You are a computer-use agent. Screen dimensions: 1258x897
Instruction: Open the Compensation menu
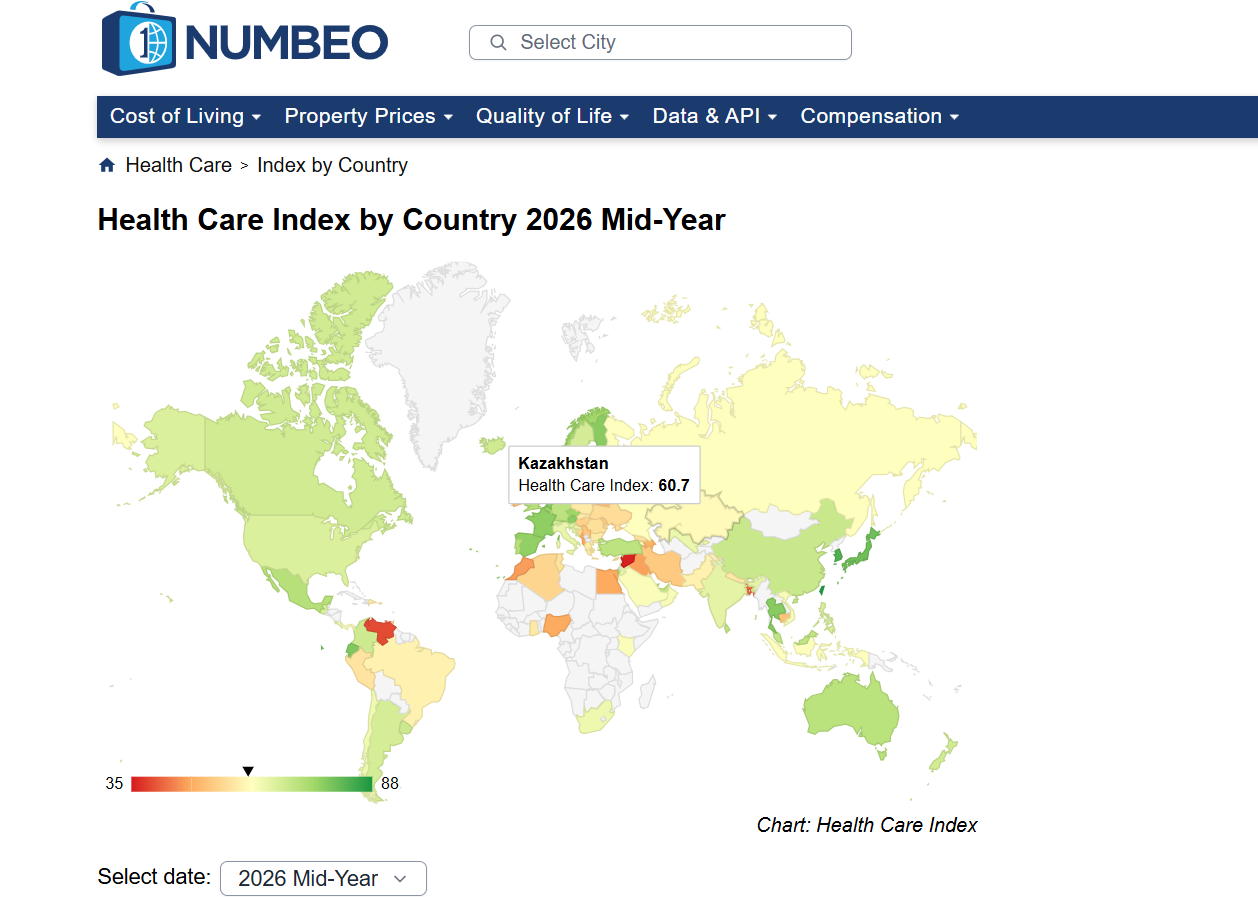tap(879, 116)
